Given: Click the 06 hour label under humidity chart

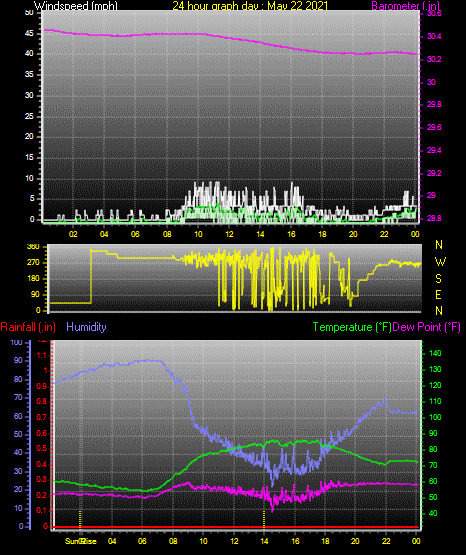Looking at the screenshot, I should click(142, 541).
